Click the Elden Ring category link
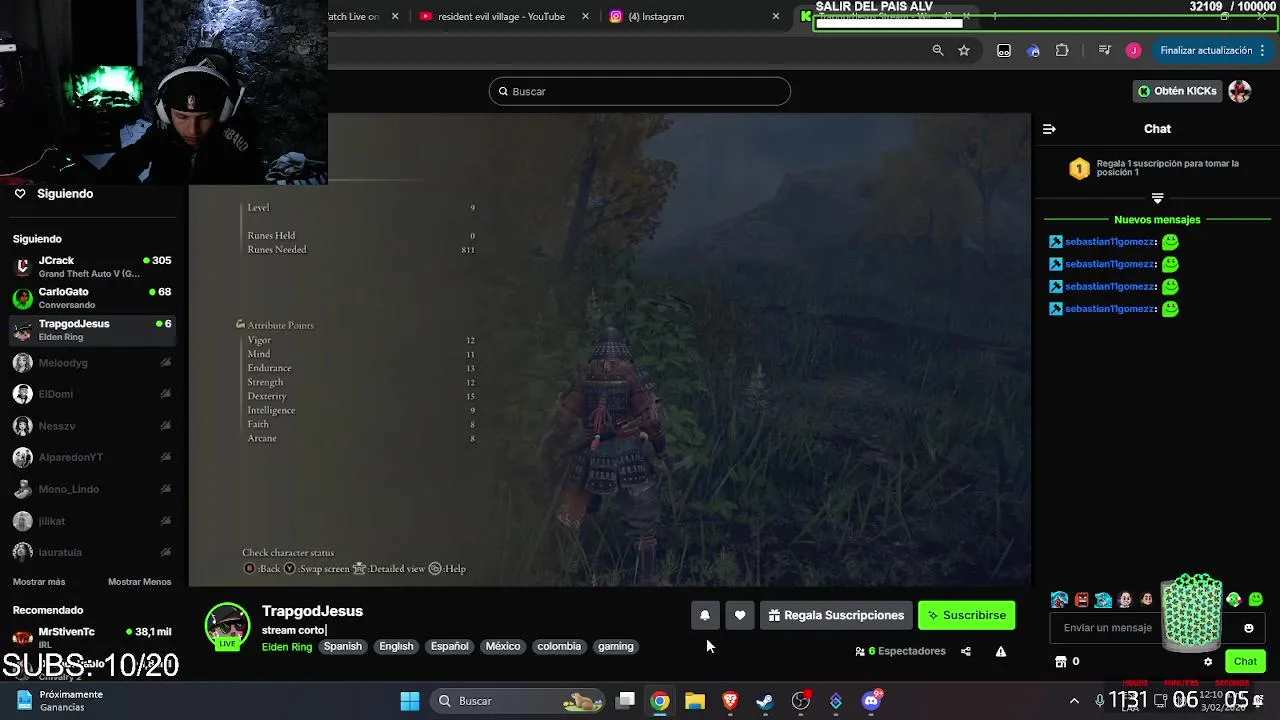Image resolution: width=1280 pixels, height=720 pixels. (287, 647)
